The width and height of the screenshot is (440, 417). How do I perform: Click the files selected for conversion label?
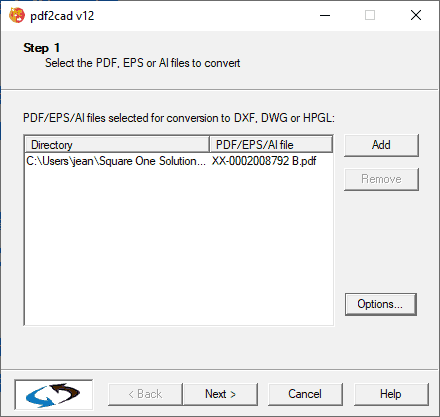pos(179,118)
